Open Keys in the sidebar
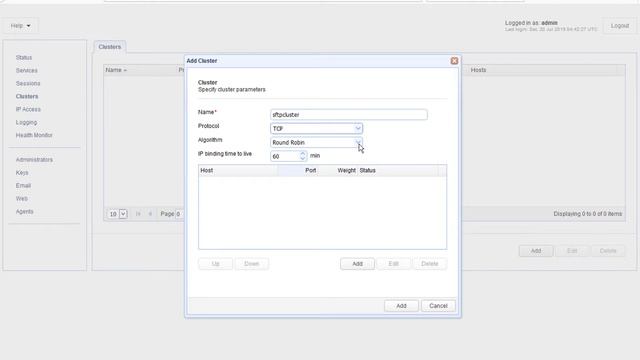The image size is (640, 360). tap(22, 173)
